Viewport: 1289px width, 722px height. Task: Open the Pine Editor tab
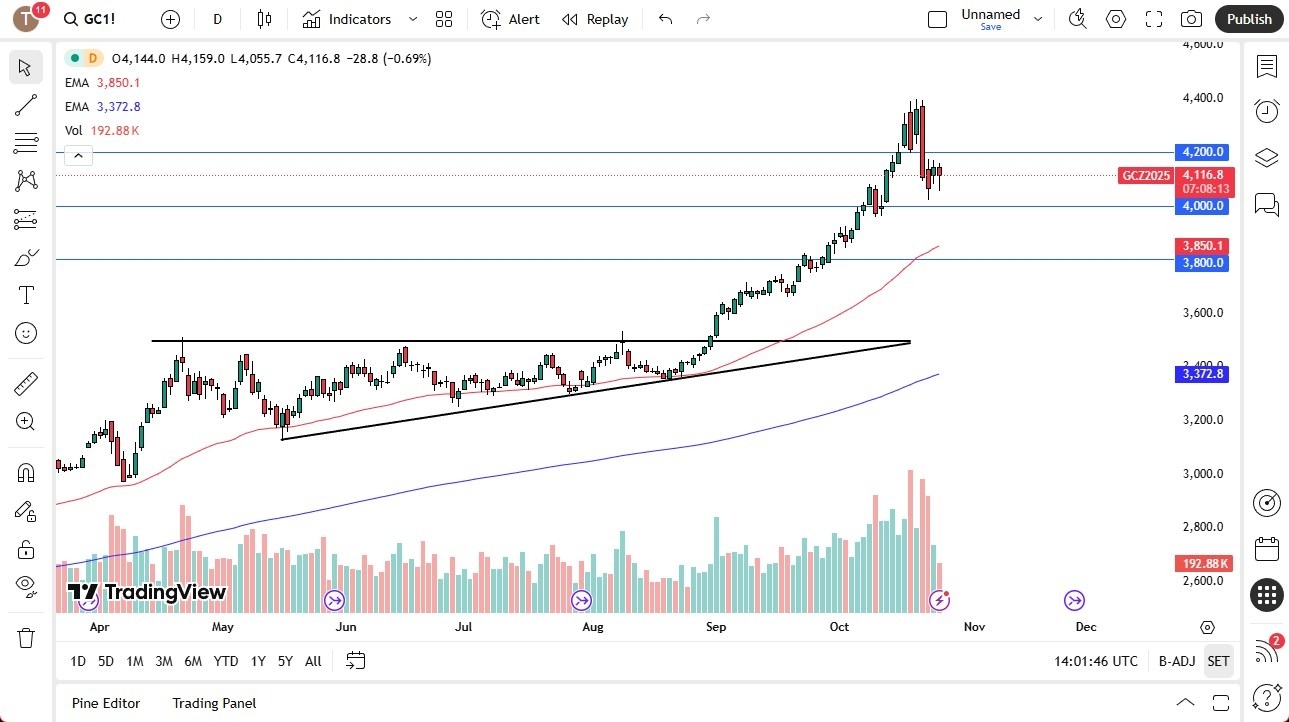click(105, 703)
